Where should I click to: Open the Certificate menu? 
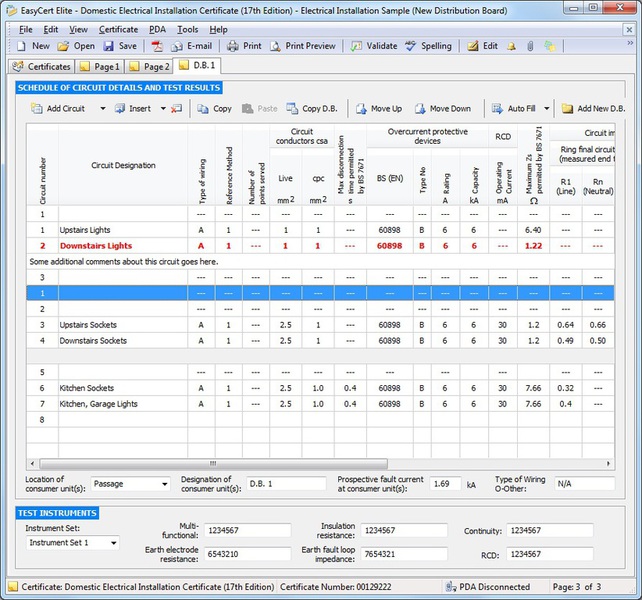tap(118, 30)
